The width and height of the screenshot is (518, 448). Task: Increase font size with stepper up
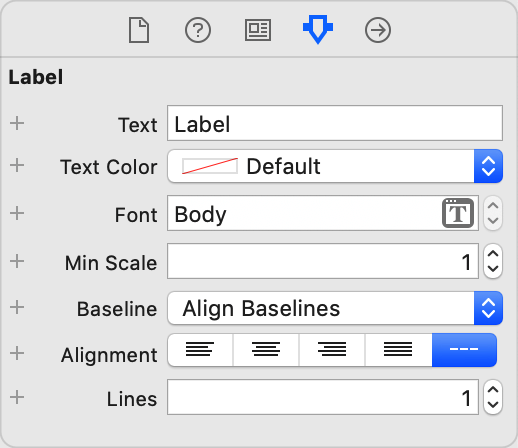coord(493,206)
